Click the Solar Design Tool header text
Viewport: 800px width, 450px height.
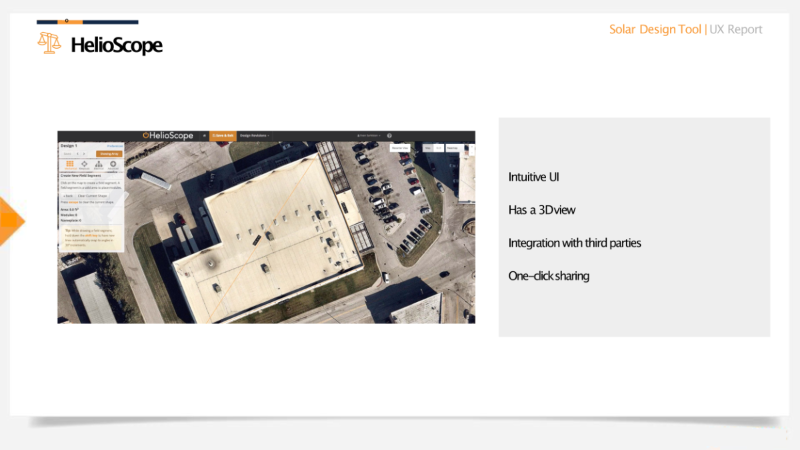(655, 30)
